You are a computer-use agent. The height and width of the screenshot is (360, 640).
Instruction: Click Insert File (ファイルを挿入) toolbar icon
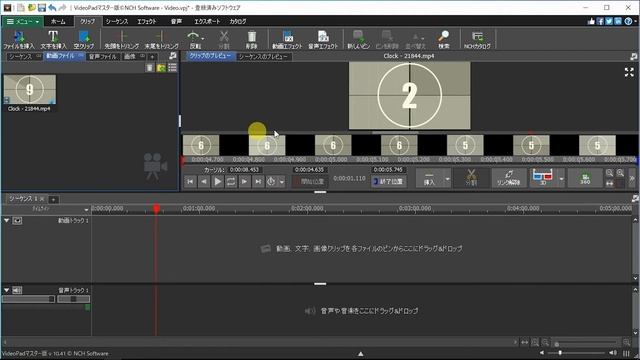(19, 40)
